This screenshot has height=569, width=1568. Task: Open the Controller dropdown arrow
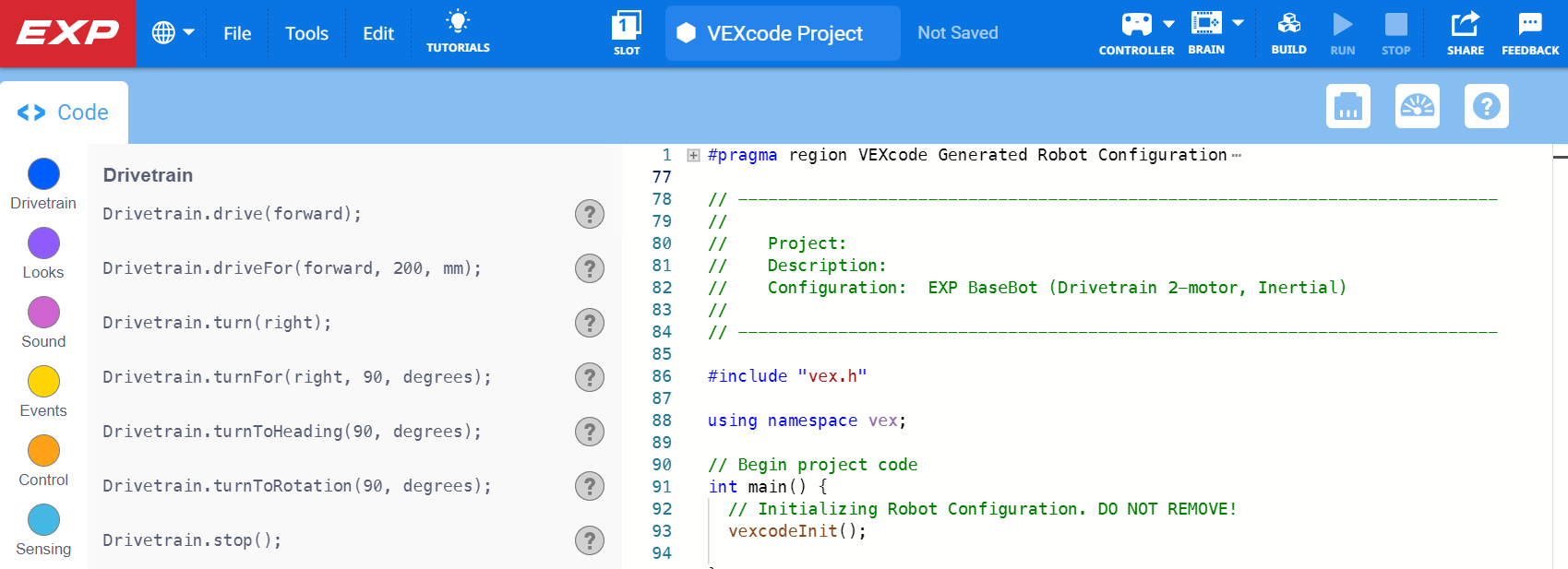pos(1168,24)
